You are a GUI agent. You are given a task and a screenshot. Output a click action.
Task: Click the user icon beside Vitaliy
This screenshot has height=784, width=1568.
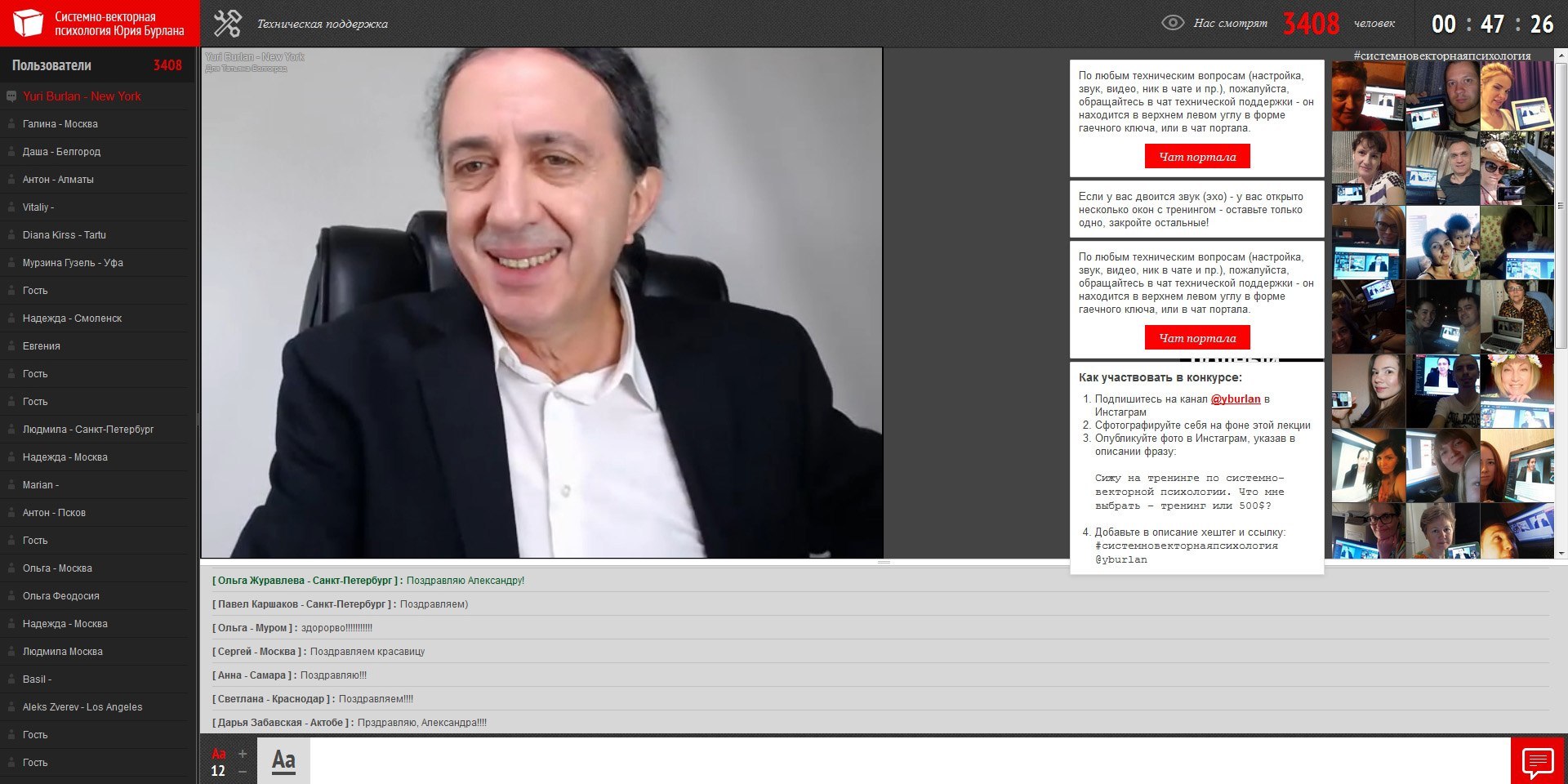11,207
